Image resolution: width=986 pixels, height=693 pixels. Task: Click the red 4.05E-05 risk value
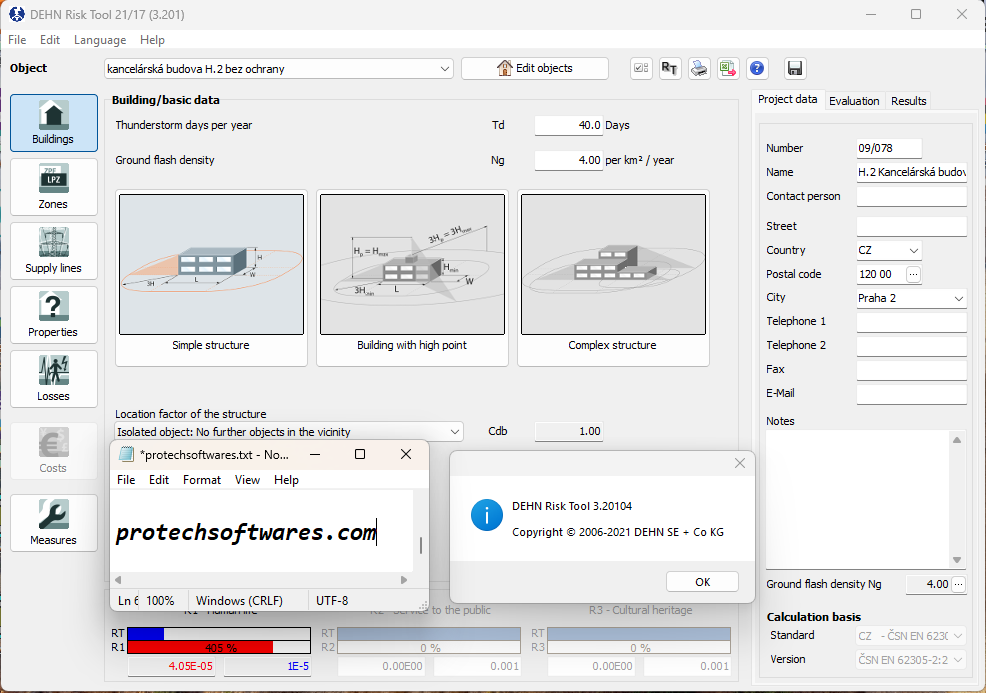(172, 667)
